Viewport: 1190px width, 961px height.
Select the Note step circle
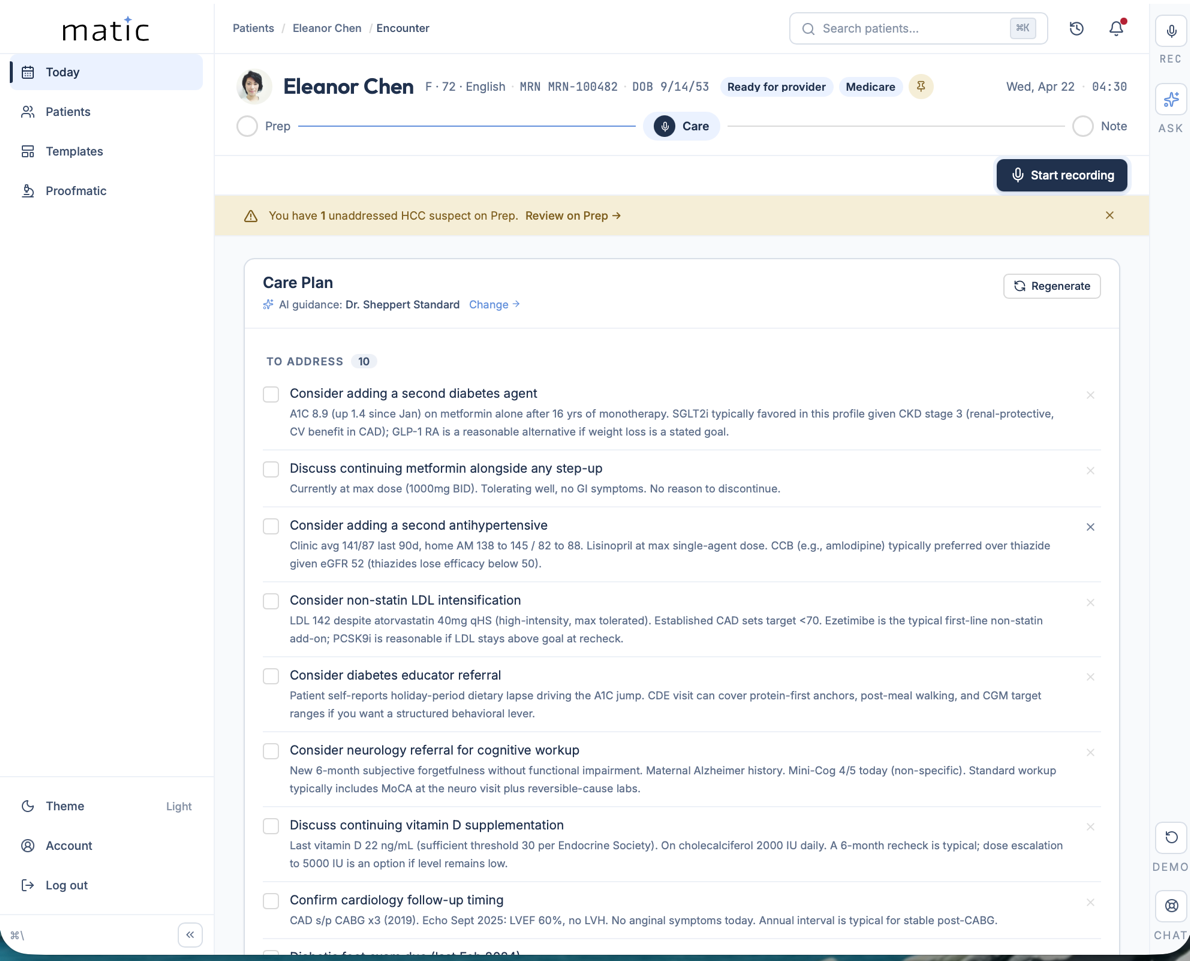(1083, 126)
